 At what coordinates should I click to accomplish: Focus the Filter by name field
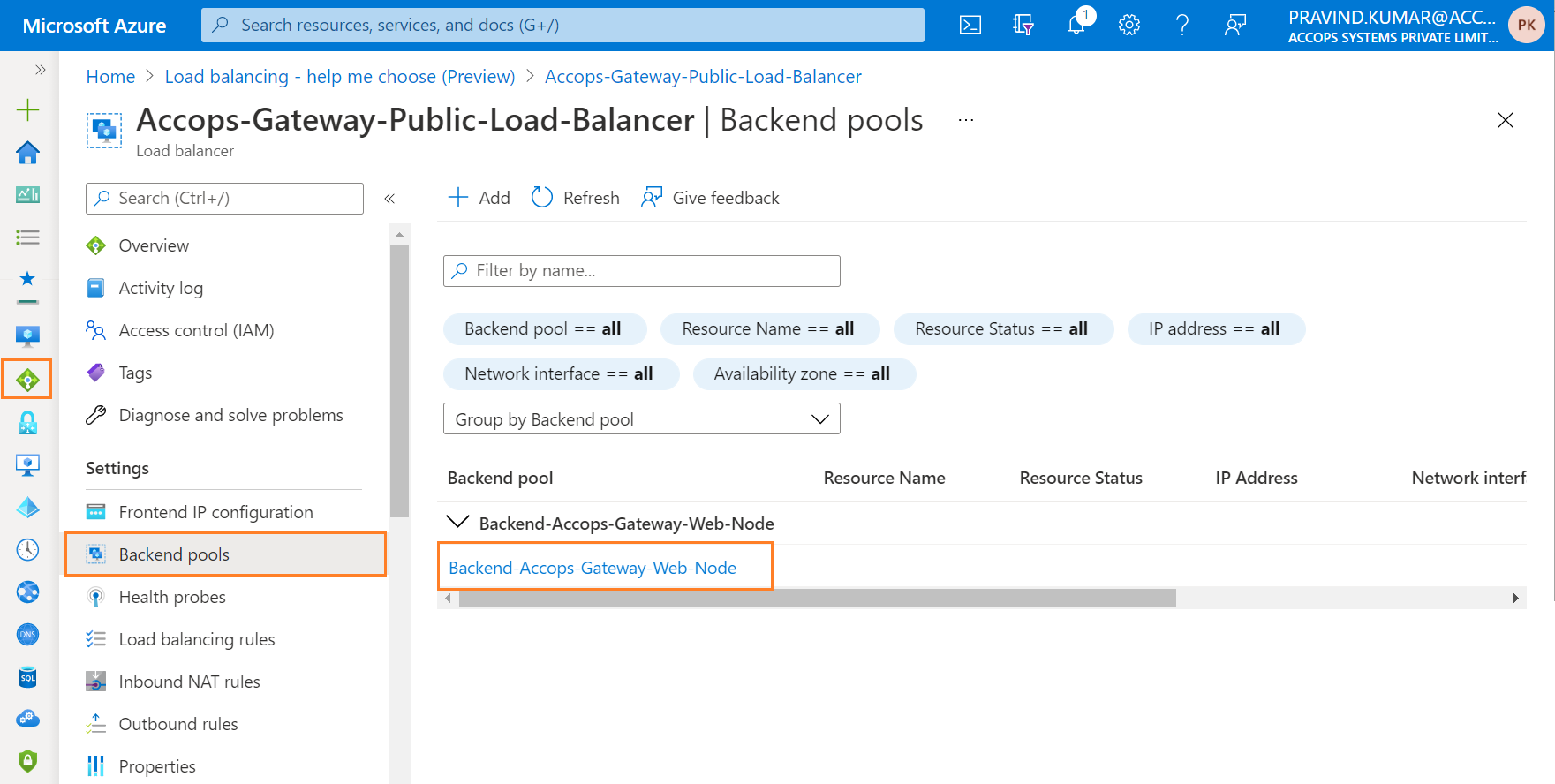pos(642,271)
